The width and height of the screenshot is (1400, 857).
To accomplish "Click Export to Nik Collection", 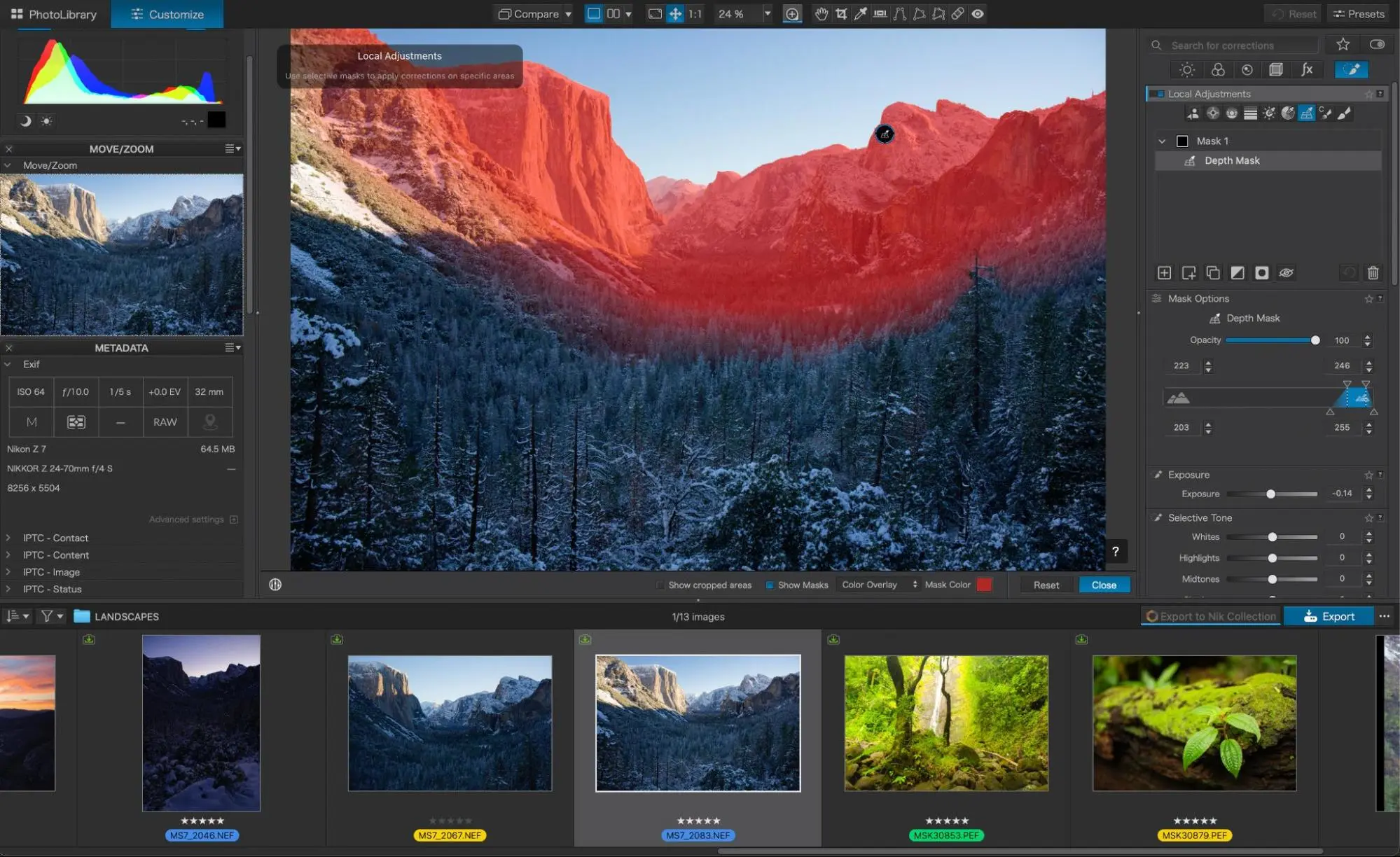I will coord(1210,616).
